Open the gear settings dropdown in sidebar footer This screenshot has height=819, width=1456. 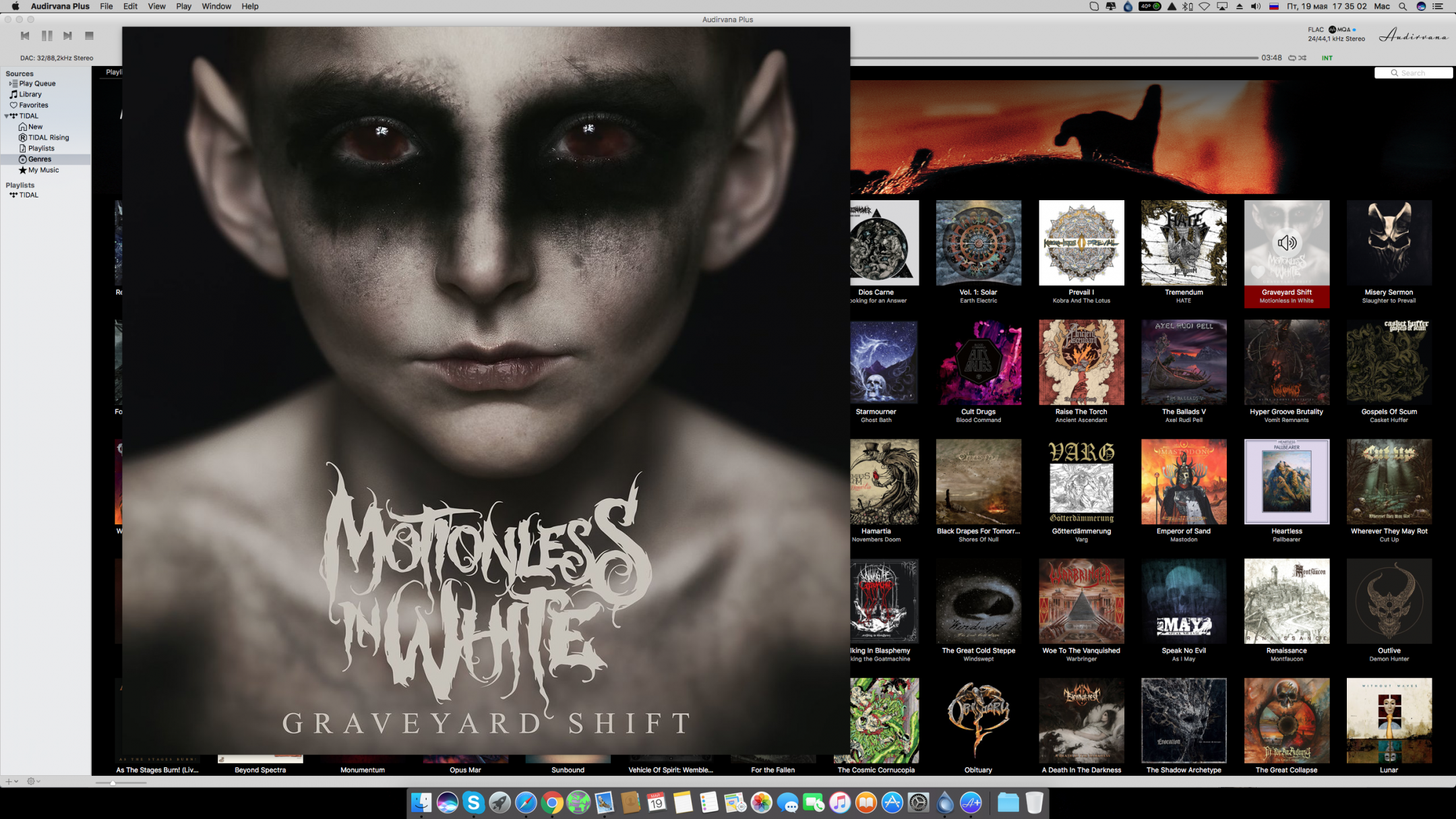(x=33, y=781)
